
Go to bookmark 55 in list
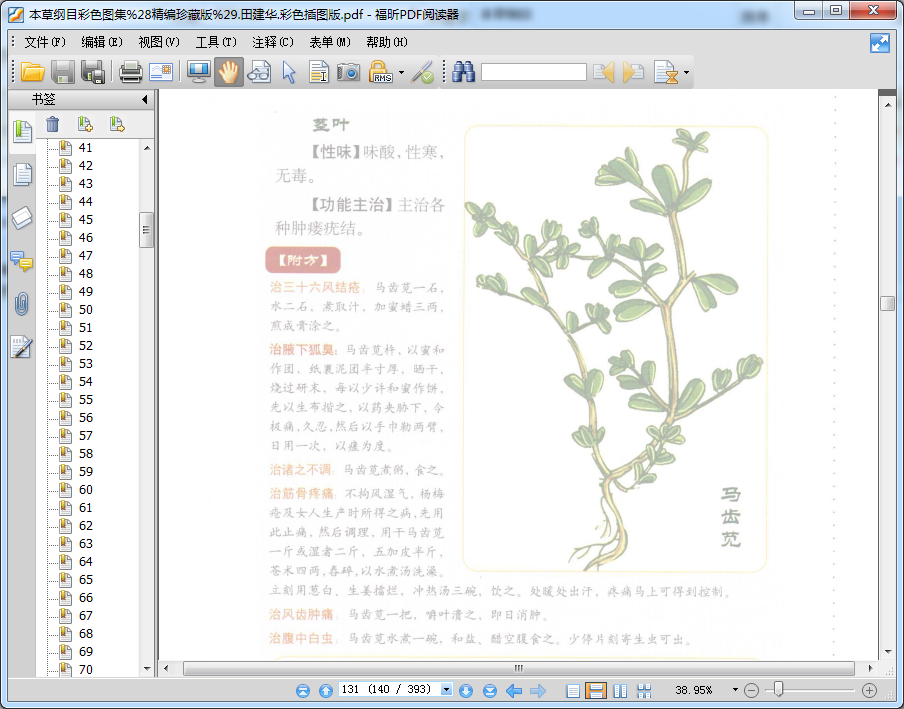[x=85, y=400]
